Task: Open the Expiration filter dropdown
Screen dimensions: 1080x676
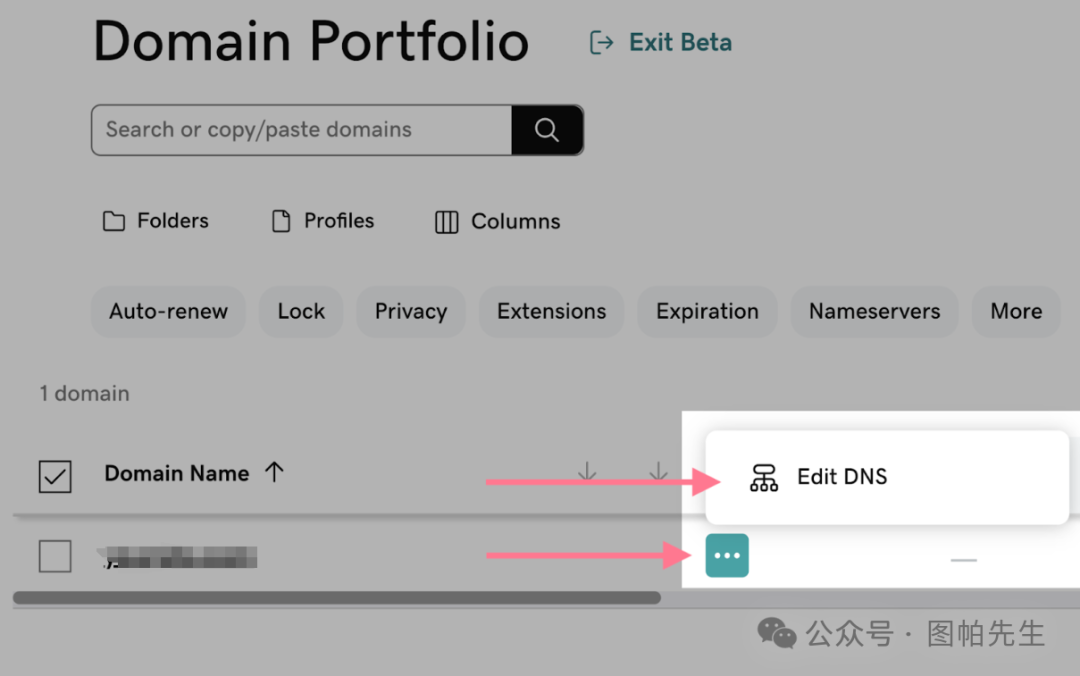Action: (x=707, y=311)
